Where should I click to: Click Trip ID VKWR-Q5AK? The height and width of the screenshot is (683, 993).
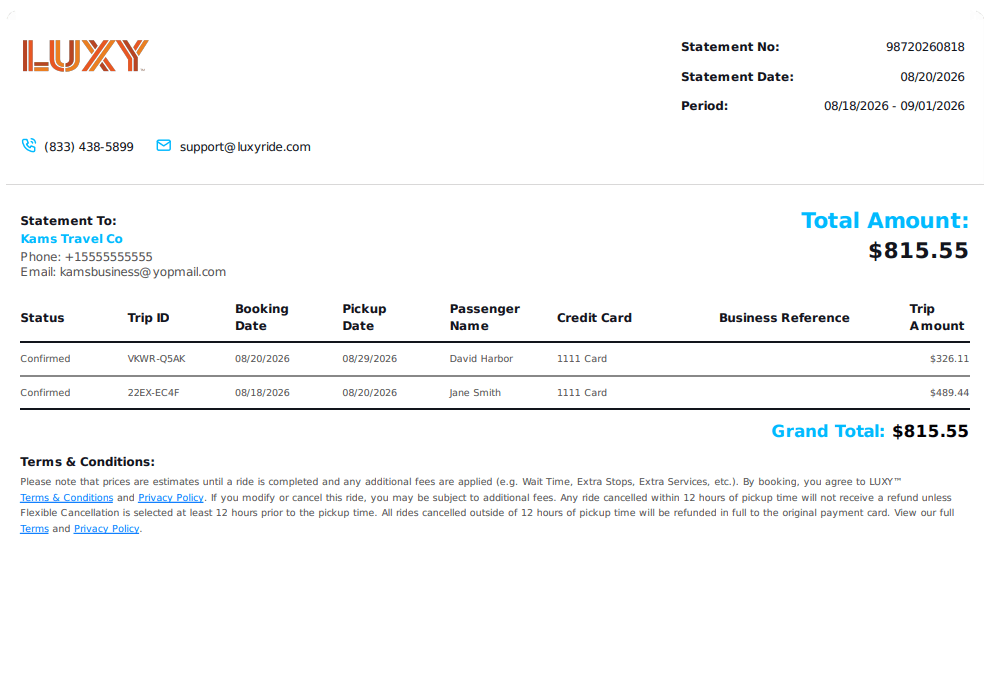pos(156,359)
